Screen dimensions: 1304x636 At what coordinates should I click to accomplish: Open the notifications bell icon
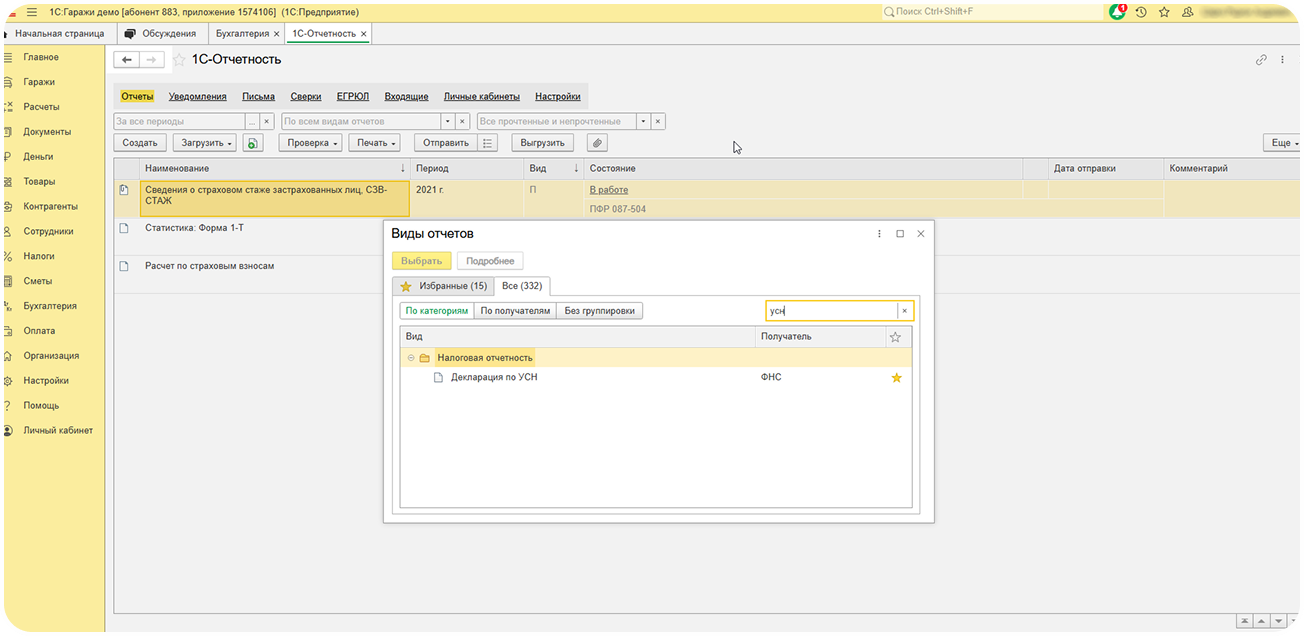1118,12
